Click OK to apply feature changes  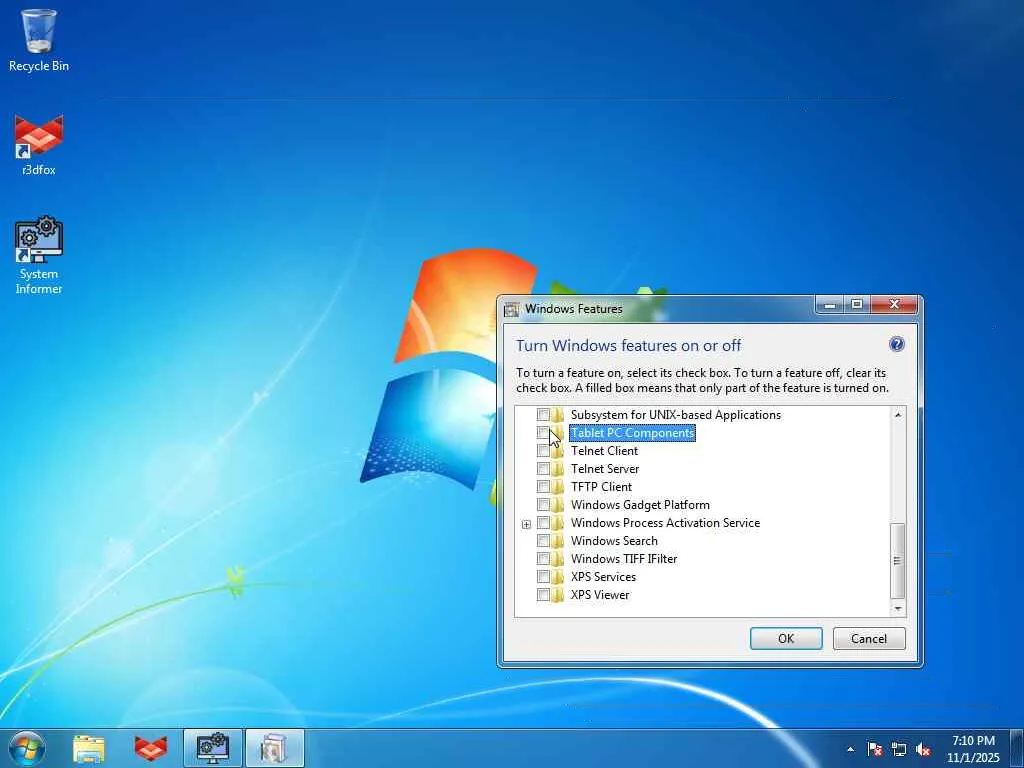786,639
